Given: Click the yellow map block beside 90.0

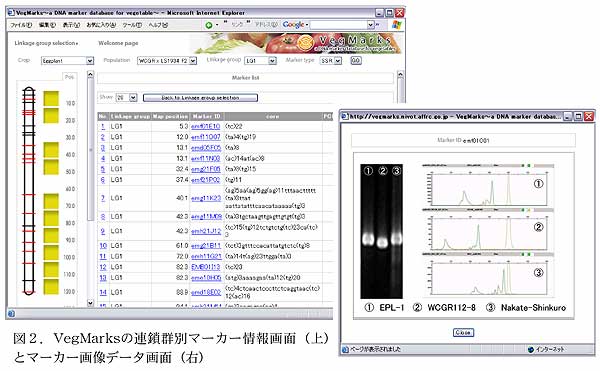Looking at the screenshot, I should coord(51,235).
